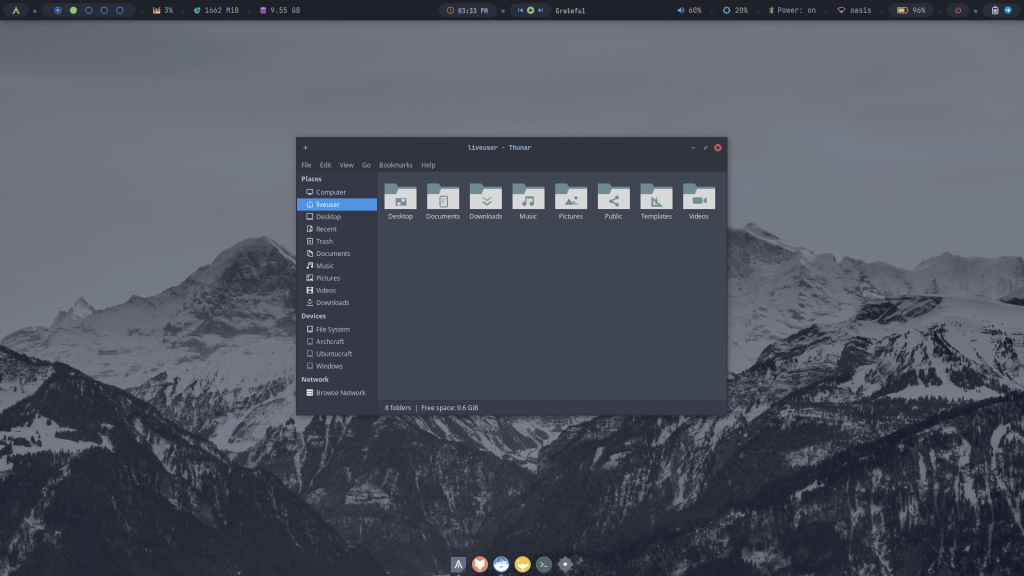The width and height of the screenshot is (1024, 576).
Task: Open the View menu in Thunar
Action: pyautogui.click(x=346, y=165)
